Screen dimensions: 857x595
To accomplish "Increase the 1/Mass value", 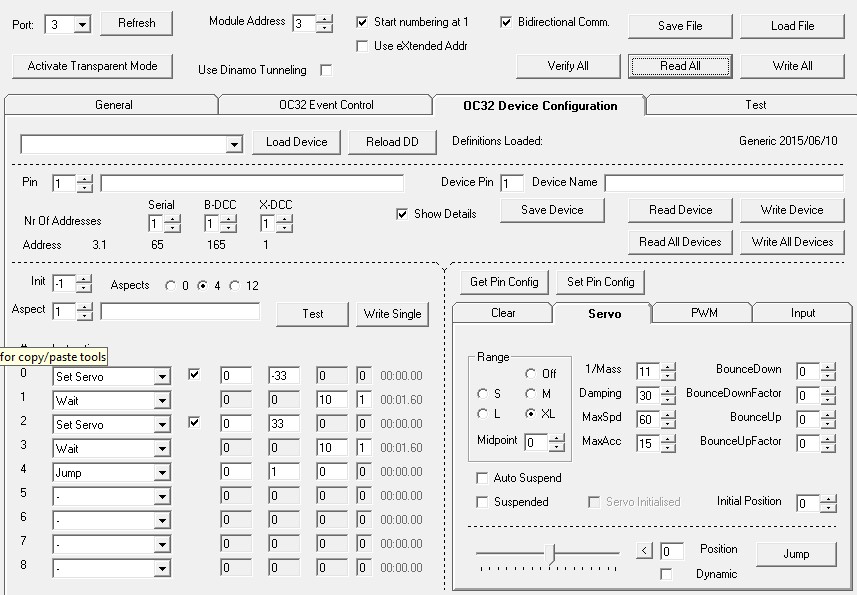I will pyautogui.click(x=668, y=367).
